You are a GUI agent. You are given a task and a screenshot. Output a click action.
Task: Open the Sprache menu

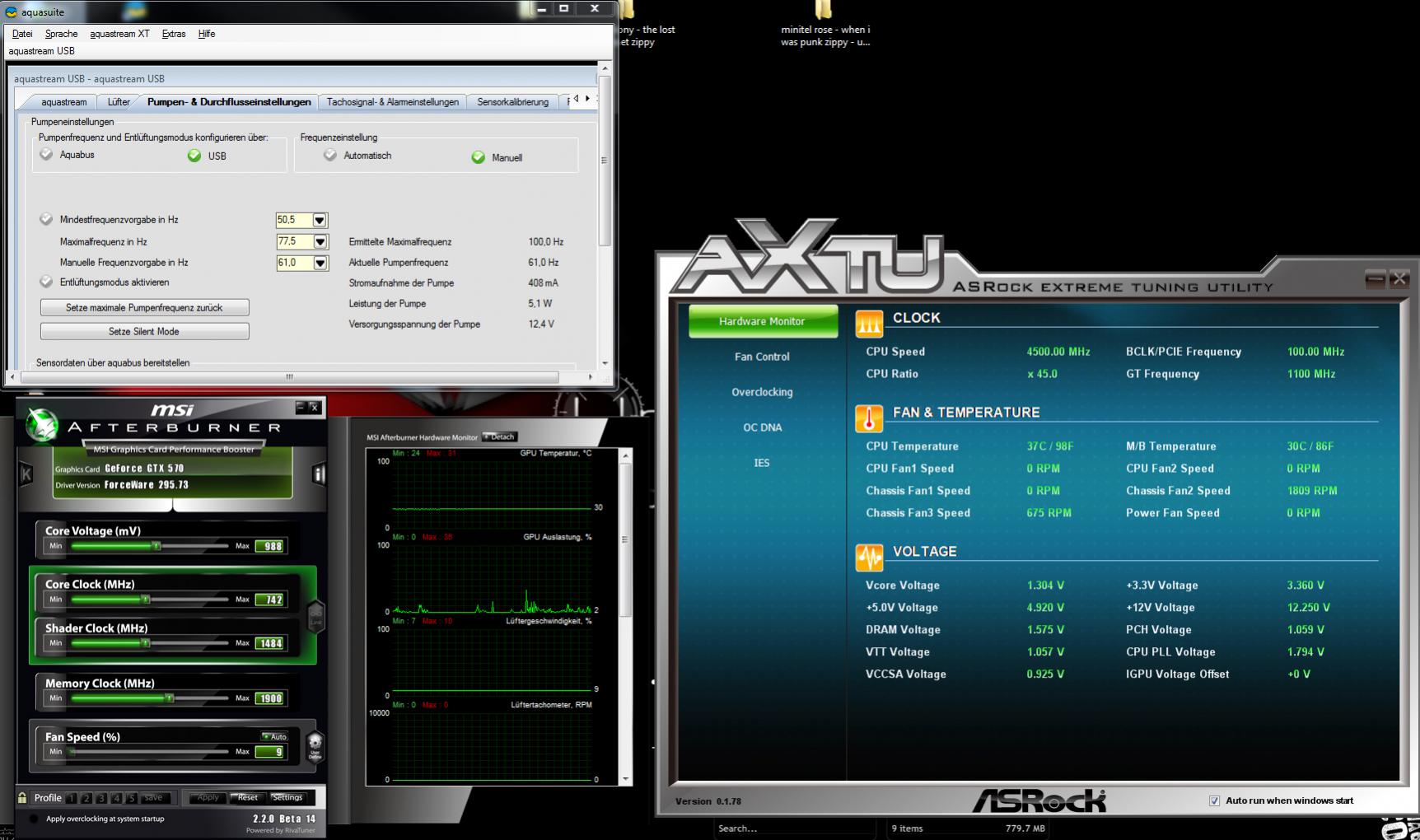pos(62,34)
